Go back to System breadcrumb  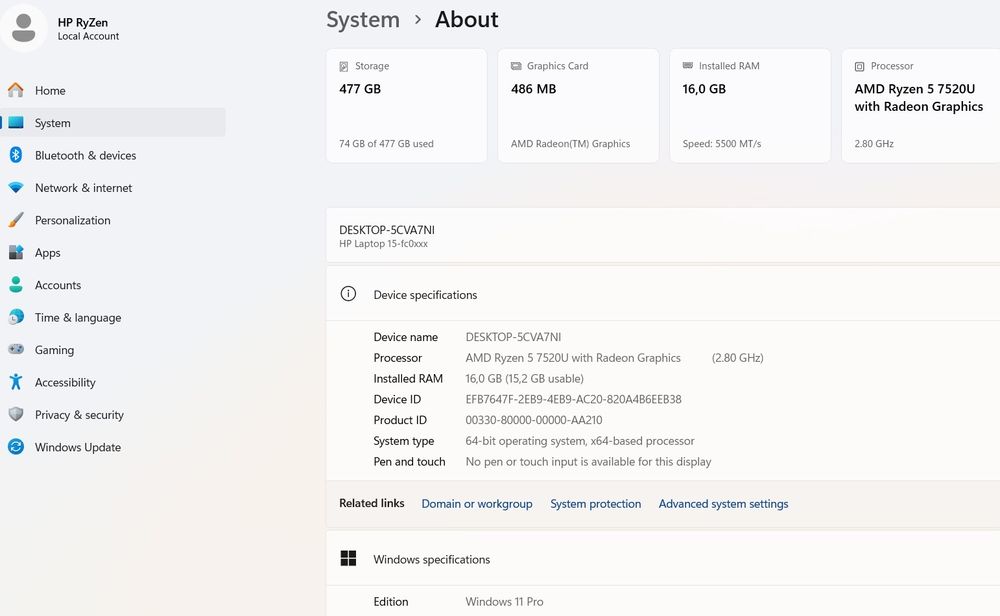point(363,20)
